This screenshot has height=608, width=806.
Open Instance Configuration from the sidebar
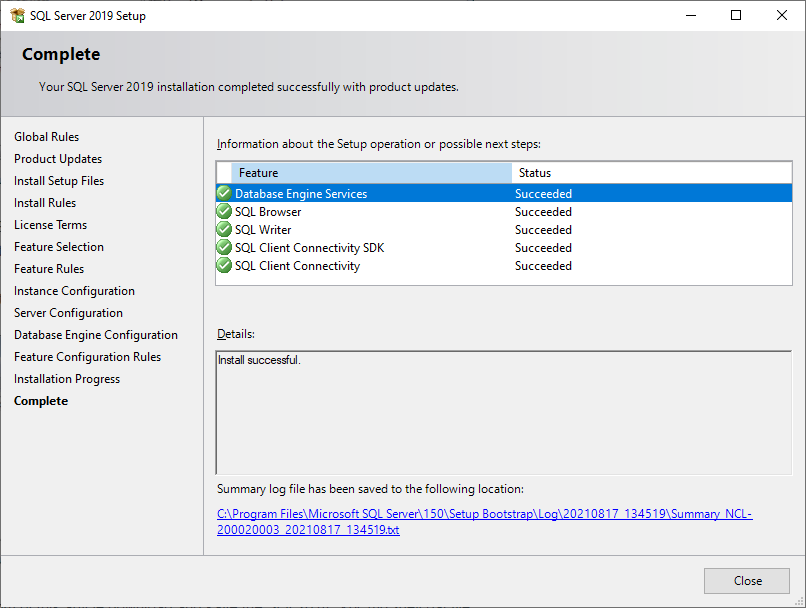click(x=75, y=290)
